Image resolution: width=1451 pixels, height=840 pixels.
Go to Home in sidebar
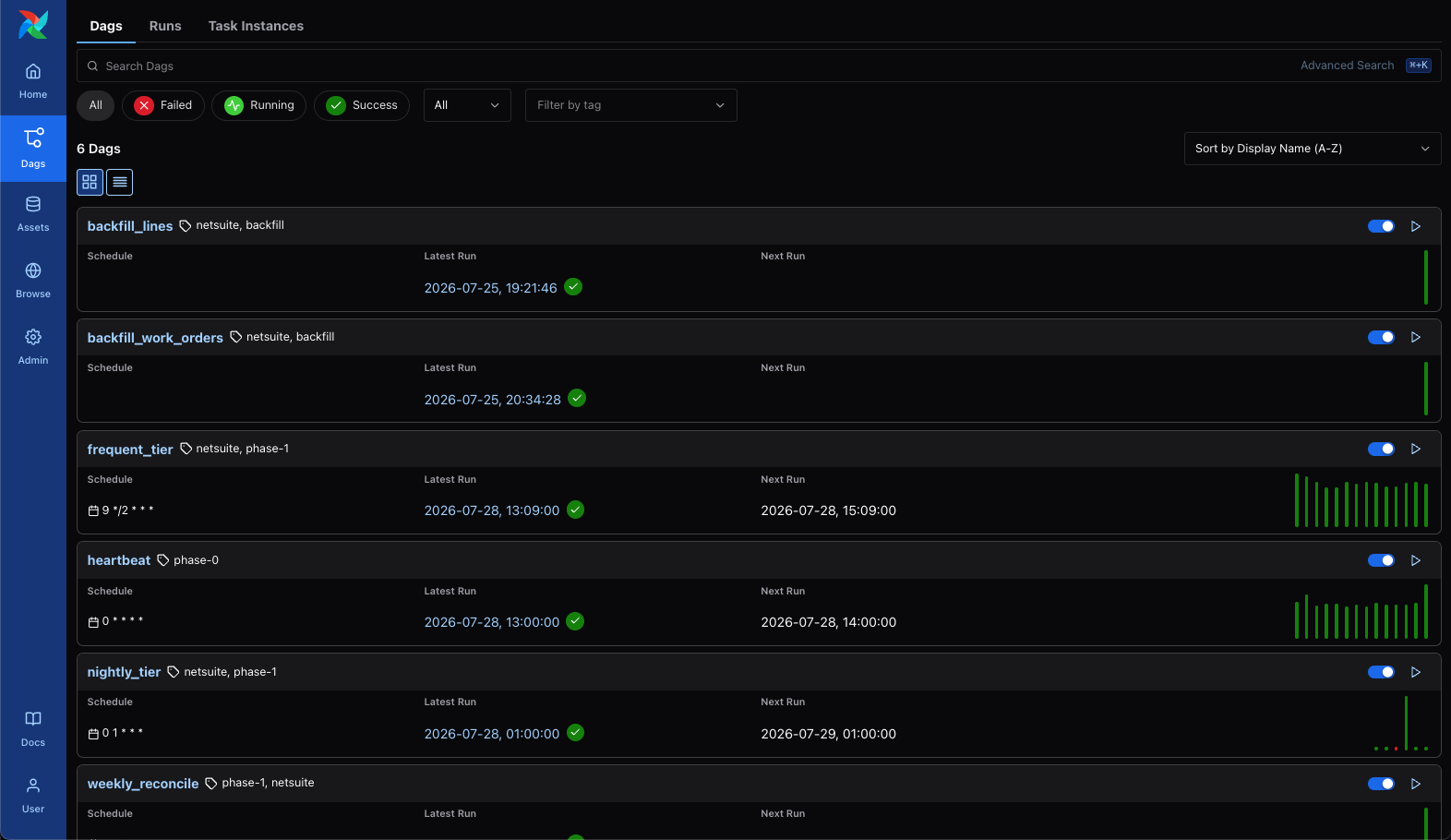click(33, 81)
